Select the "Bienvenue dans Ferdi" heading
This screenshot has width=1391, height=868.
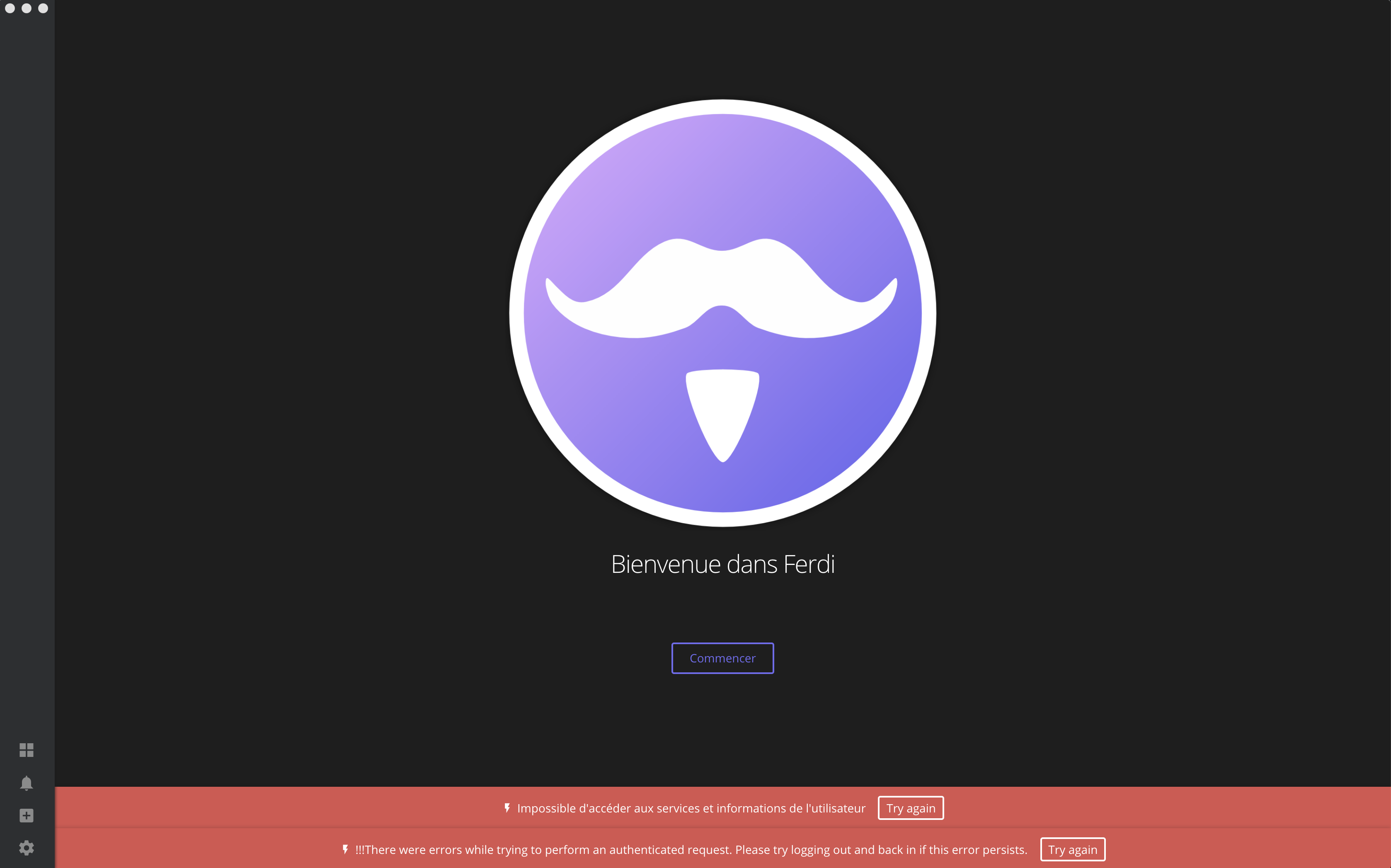coord(722,564)
